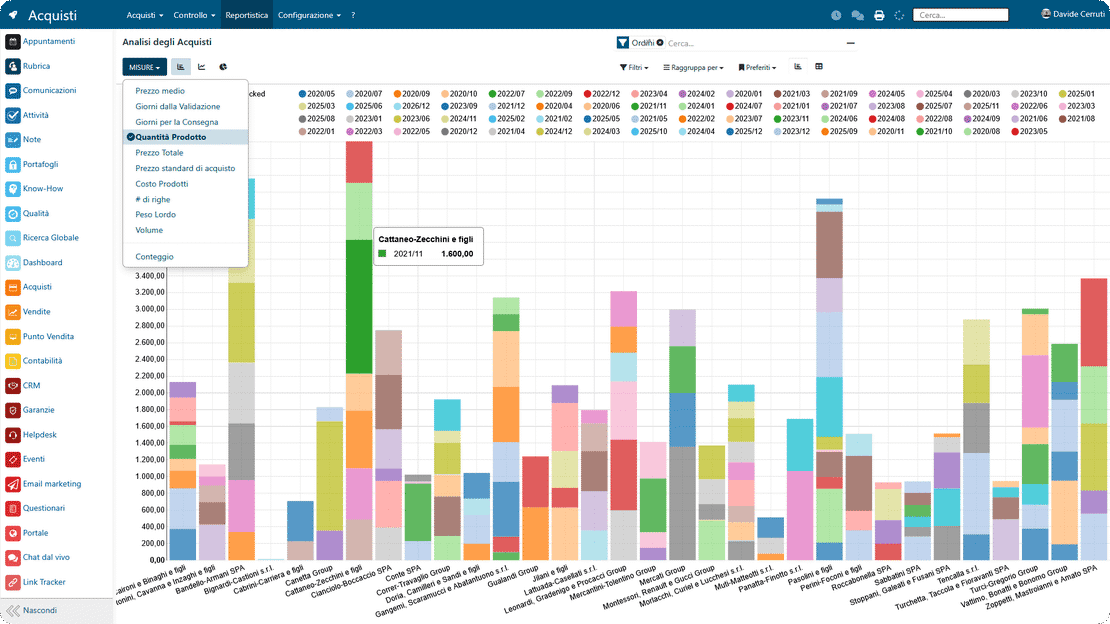This screenshot has height=624, width=1110.
Task: Expand the Filtri dropdown
Action: click(634, 67)
